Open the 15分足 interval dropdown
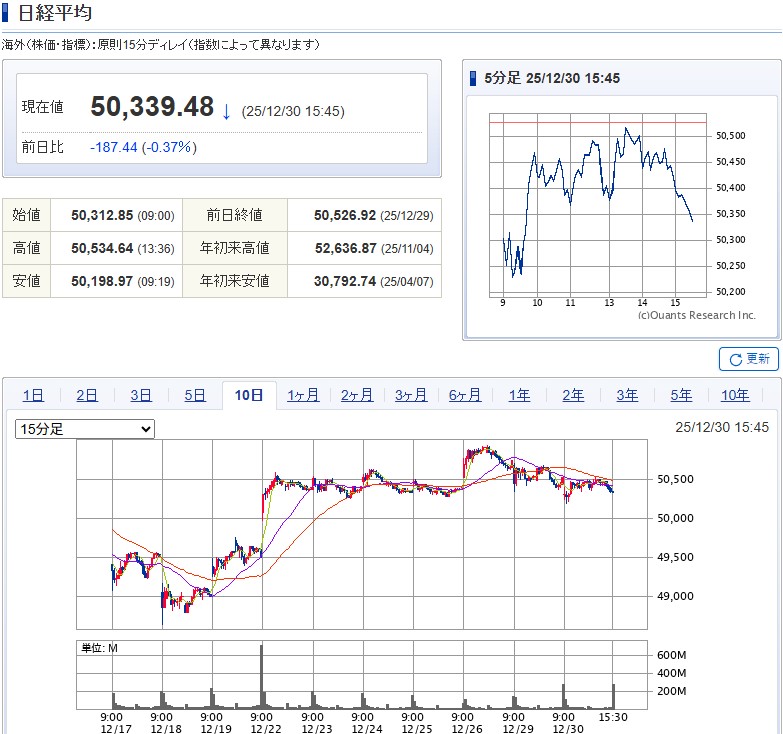 click(85, 429)
